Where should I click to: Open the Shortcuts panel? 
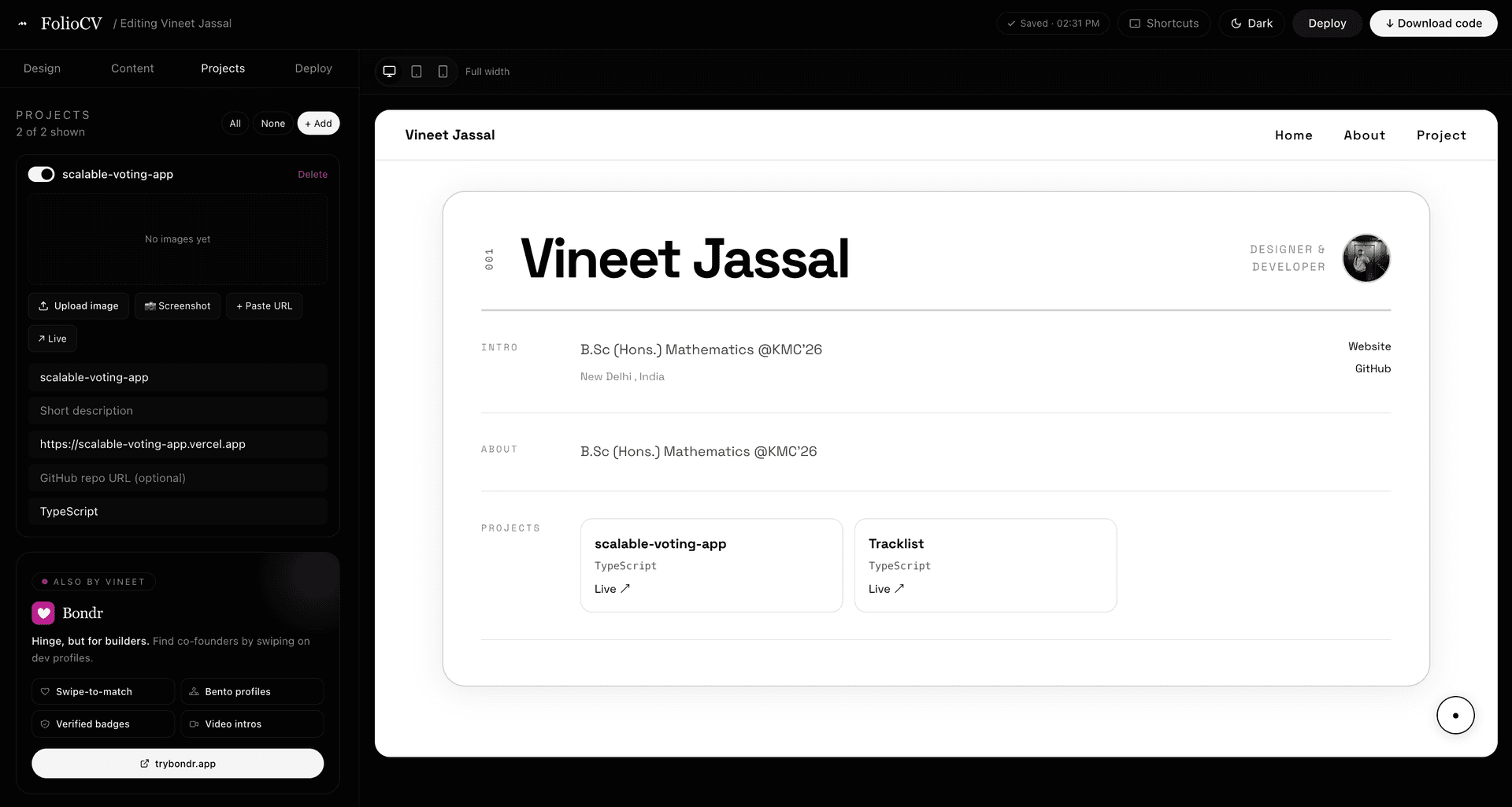pyautogui.click(x=1164, y=24)
